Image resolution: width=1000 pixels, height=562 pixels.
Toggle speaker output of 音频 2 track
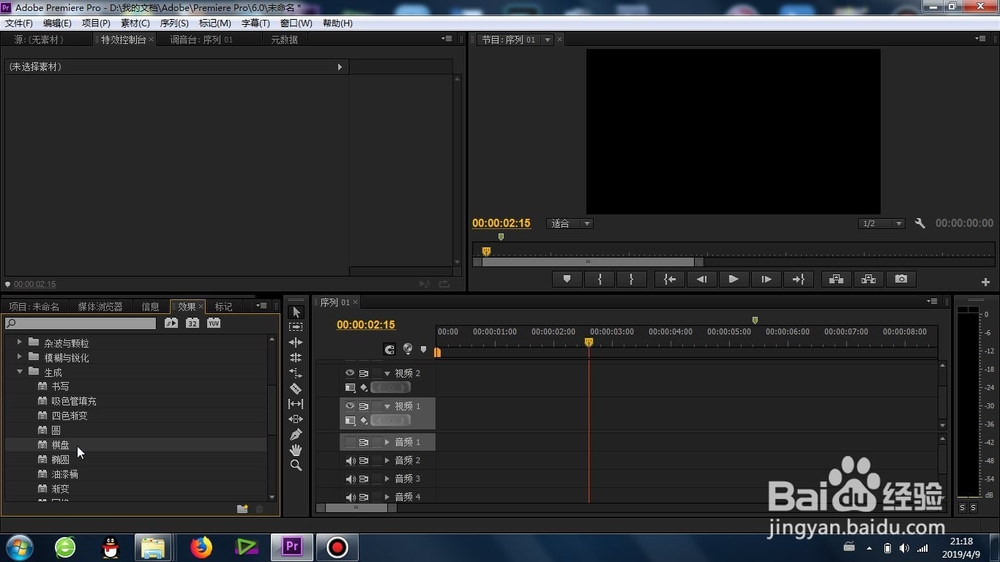[x=350, y=461]
